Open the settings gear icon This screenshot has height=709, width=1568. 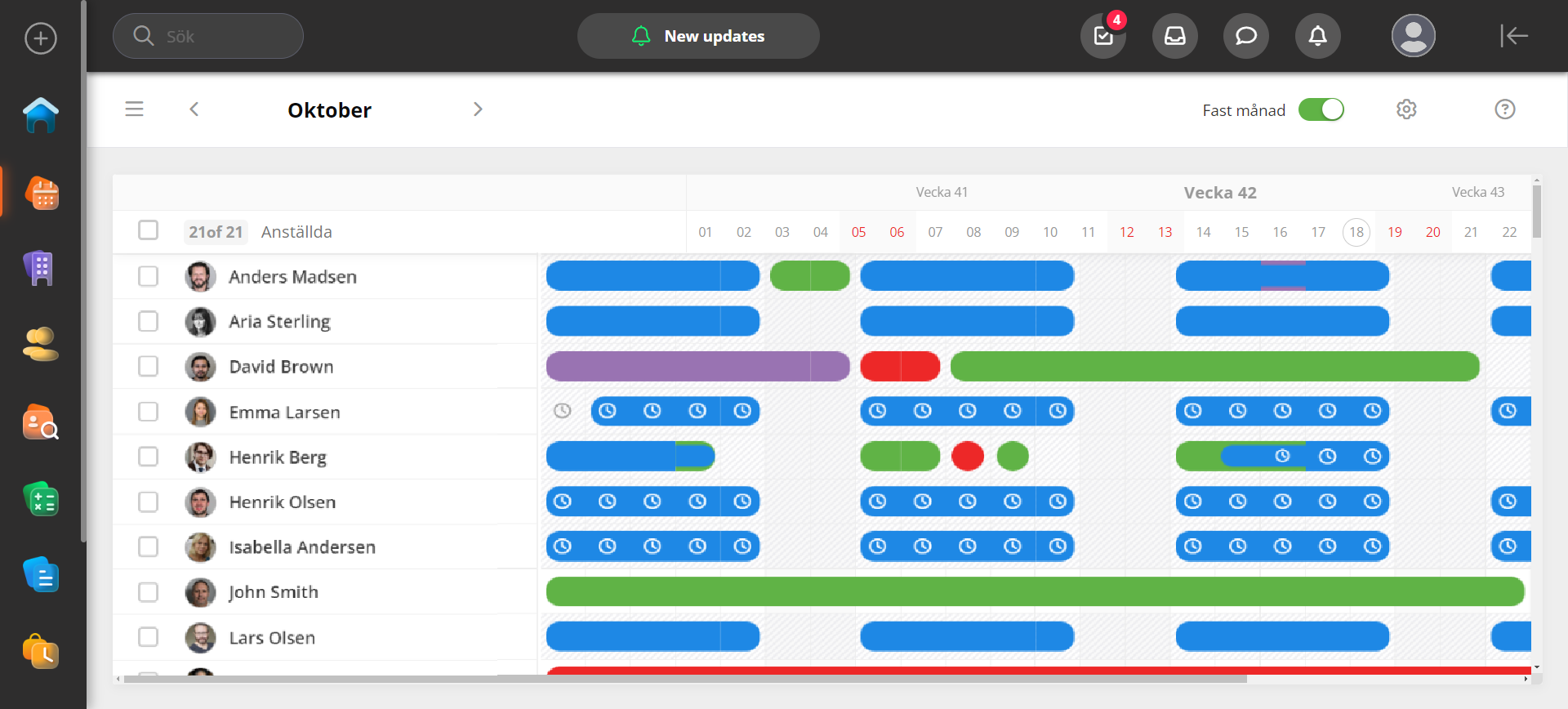1405,109
